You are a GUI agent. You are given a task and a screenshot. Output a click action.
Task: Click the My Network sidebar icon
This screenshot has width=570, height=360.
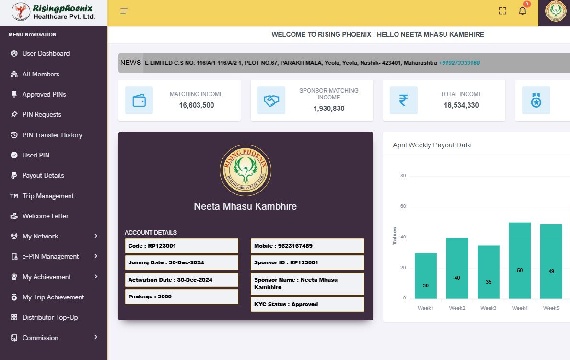pos(14,236)
